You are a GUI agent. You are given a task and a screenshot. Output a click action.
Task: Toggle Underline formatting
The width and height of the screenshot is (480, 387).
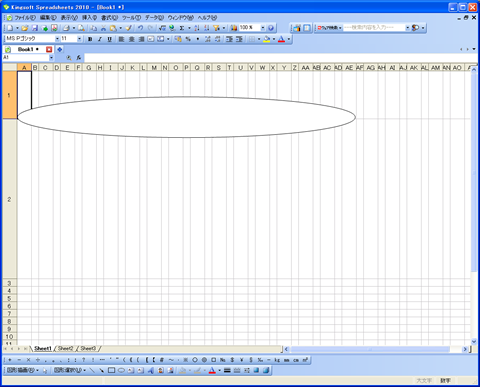point(109,39)
